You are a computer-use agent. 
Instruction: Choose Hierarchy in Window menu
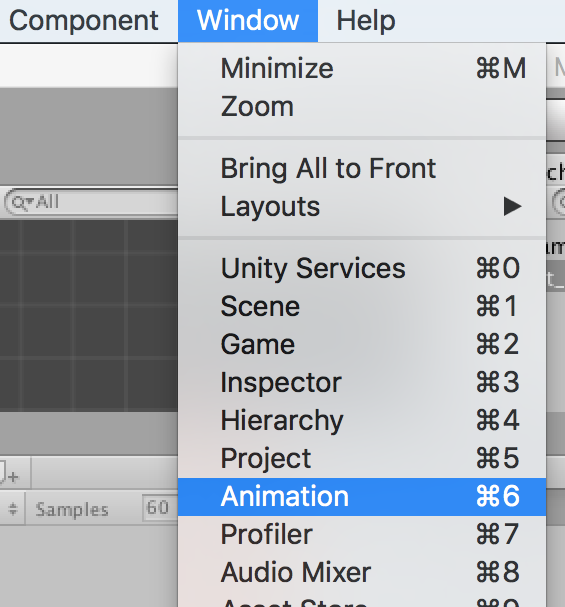(362, 420)
